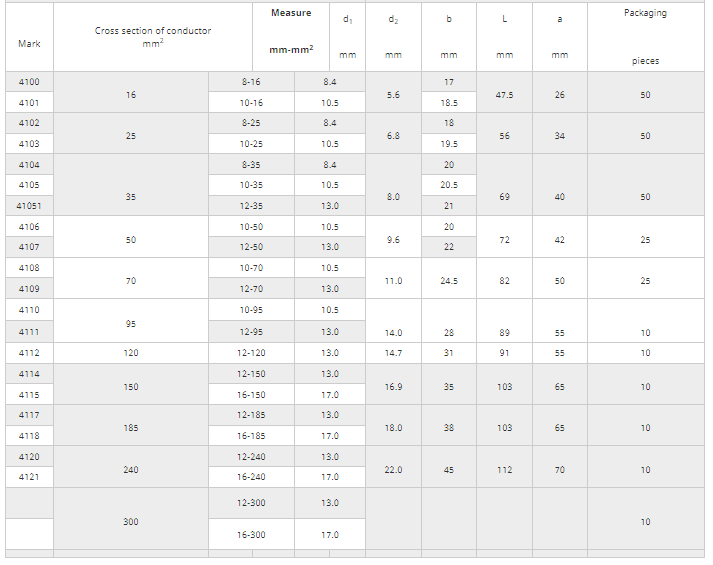Click the Mark column header
Image resolution: width=713 pixels, height=565 pixels.
point(29,44)
